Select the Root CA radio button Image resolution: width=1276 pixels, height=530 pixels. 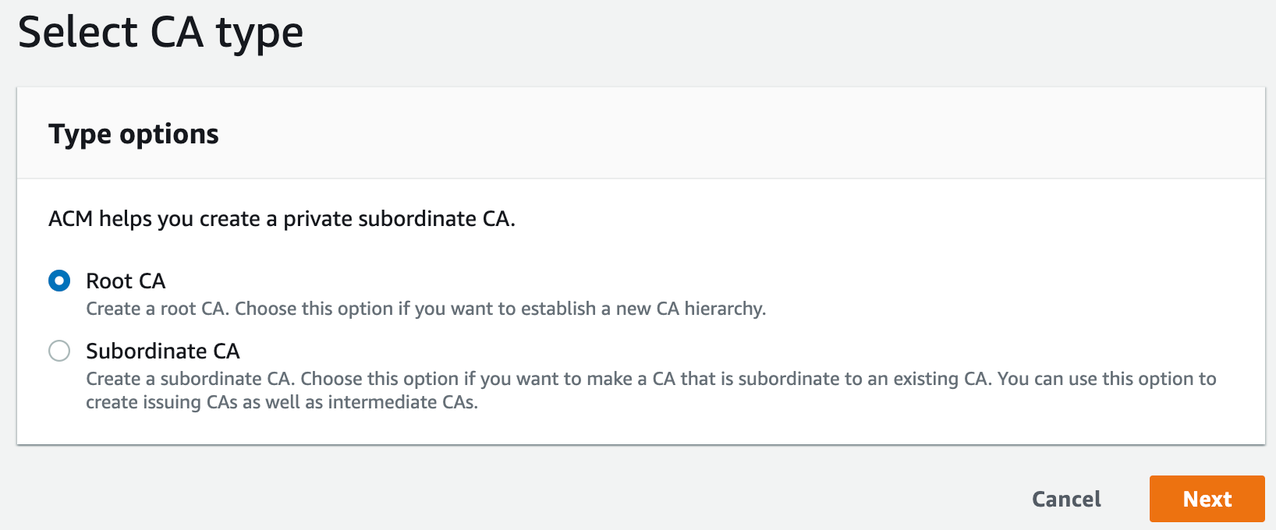pos(60,281)
